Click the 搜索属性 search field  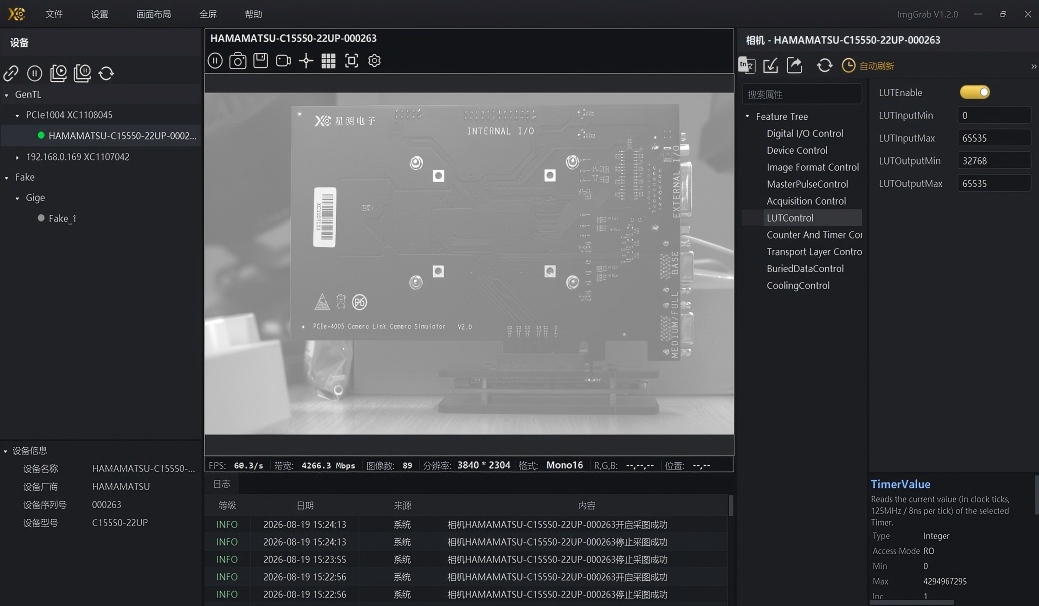point(802,94)
